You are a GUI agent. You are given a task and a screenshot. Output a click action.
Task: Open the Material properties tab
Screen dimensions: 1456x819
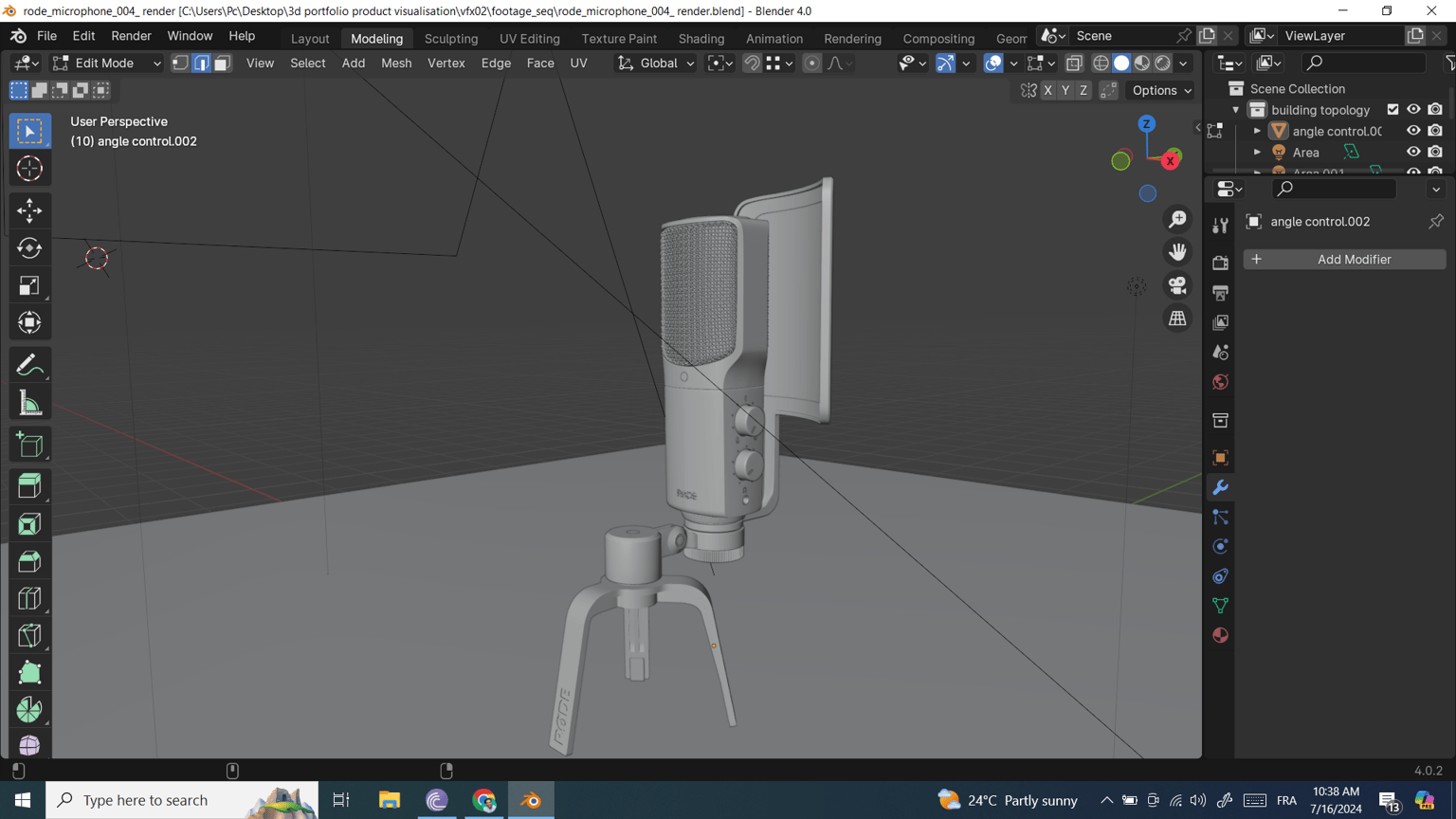pos(1220,635)
